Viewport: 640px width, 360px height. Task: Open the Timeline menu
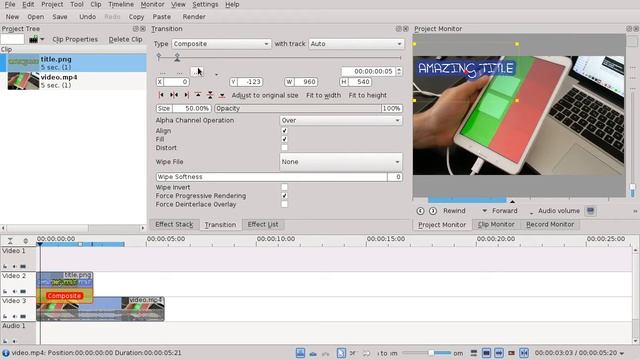[x=121, y=4]
